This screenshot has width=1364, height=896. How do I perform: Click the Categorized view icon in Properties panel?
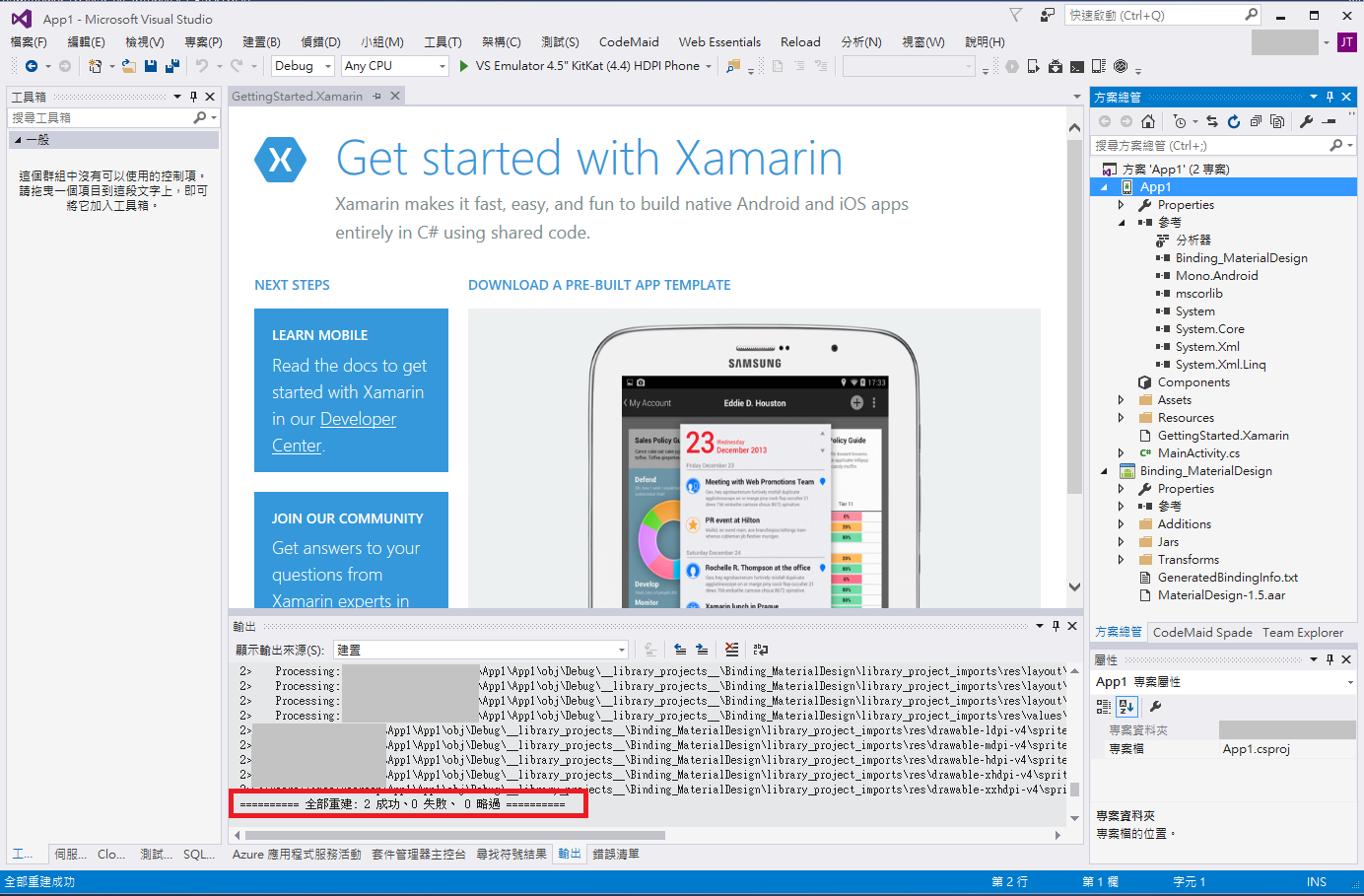point(1104,706)
